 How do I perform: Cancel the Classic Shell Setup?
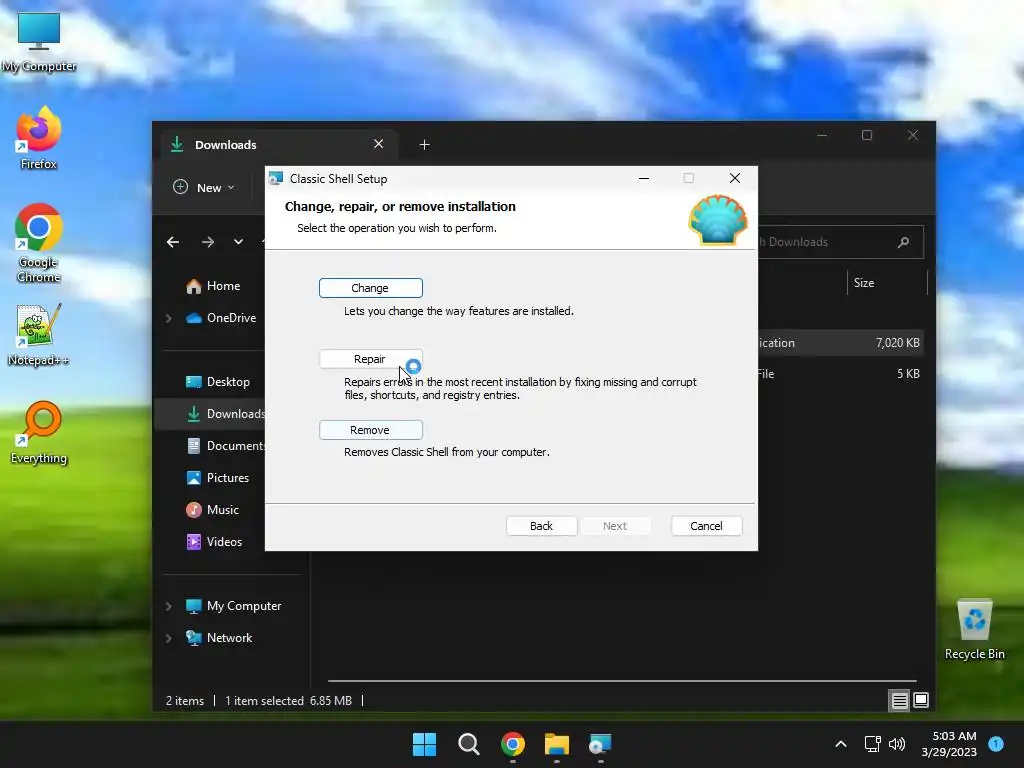(x=706, y=526)
